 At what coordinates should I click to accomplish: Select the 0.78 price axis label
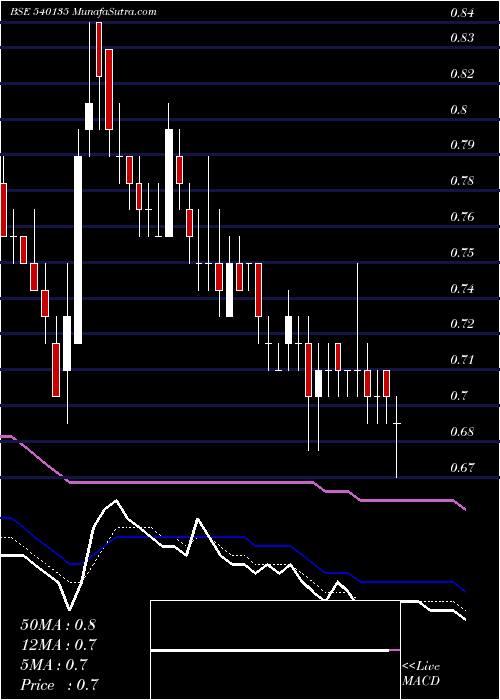click(x=462, y=181)
